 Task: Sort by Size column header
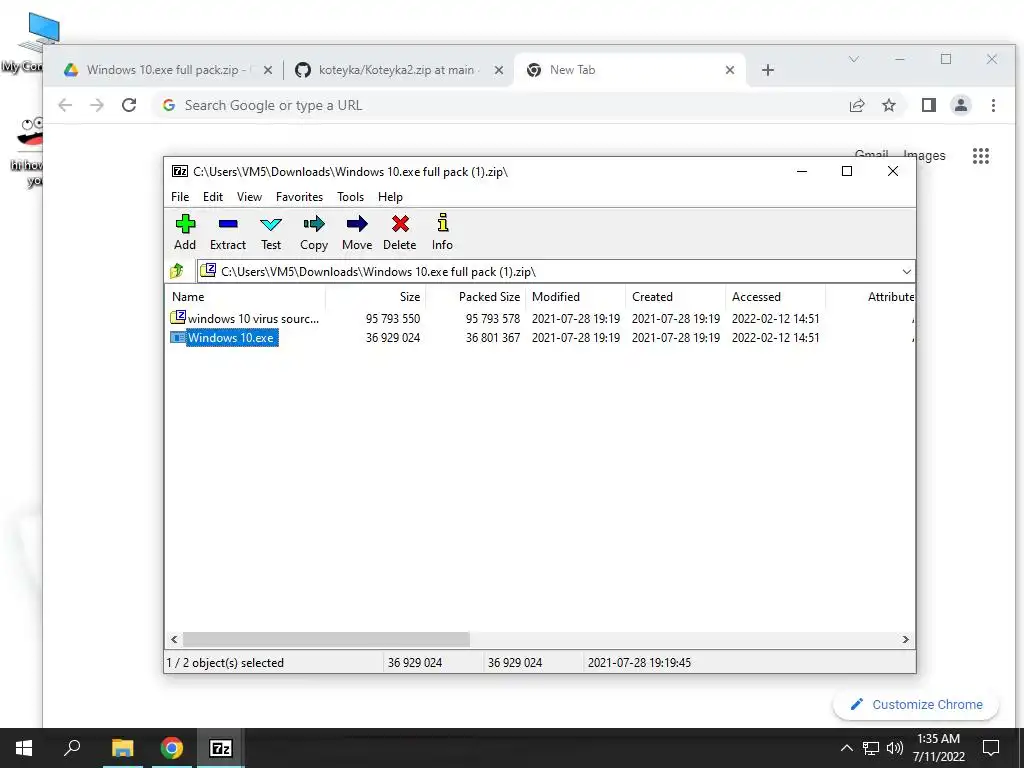point(376,296)
